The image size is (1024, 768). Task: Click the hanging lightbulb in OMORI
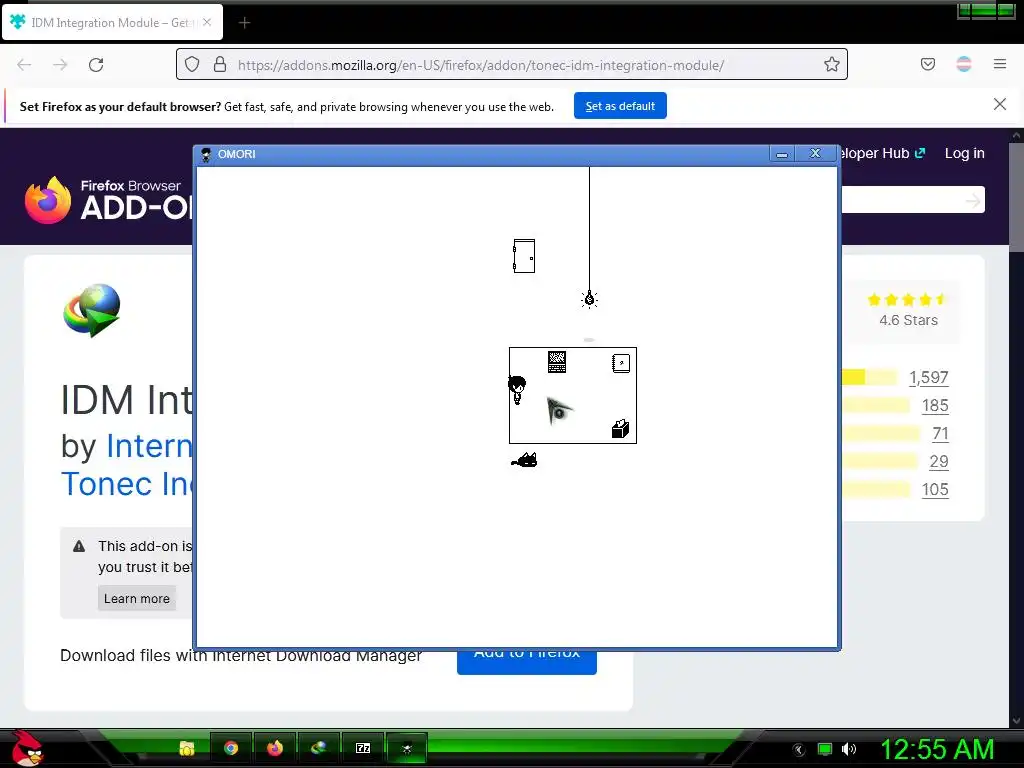(589, 299)
